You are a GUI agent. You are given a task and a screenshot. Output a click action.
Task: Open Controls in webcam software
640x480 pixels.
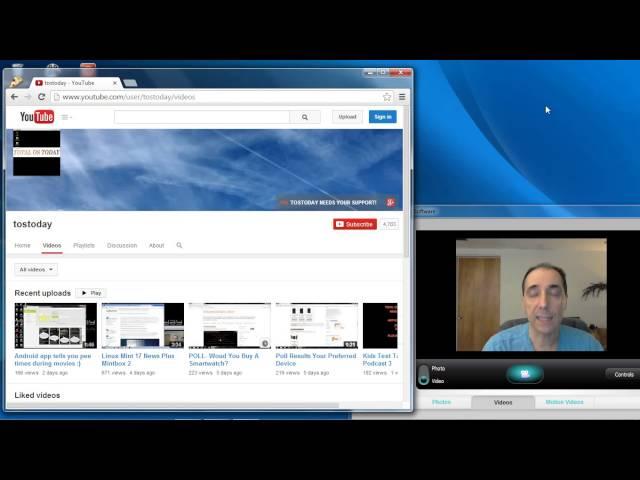click(623, 374)
